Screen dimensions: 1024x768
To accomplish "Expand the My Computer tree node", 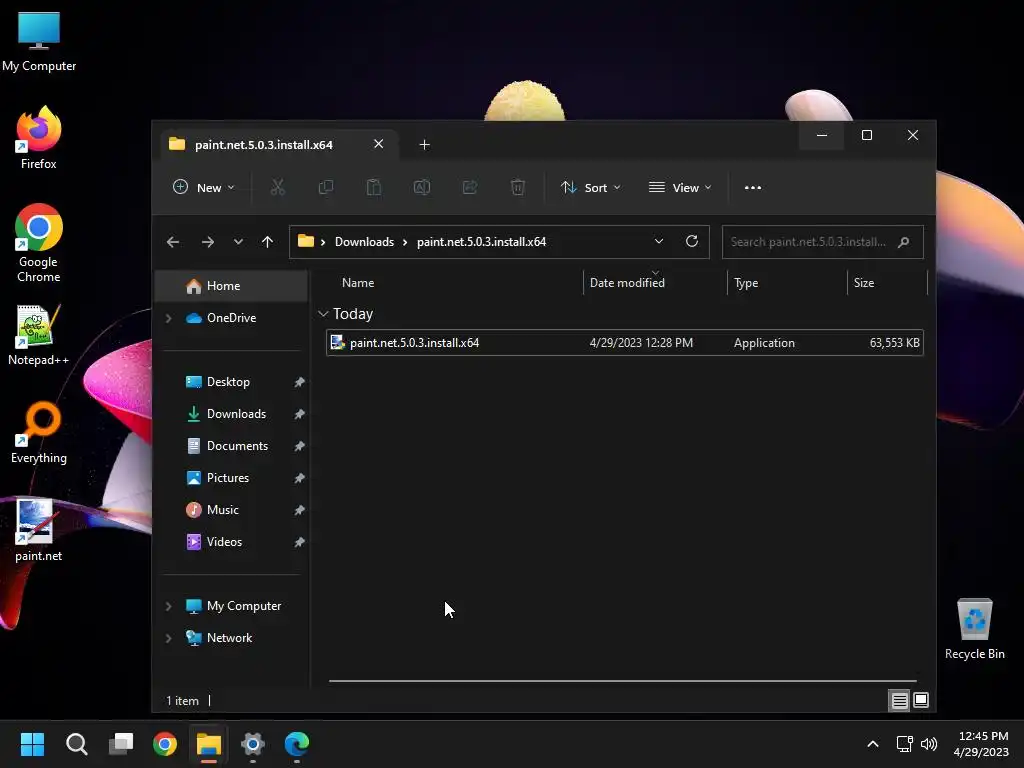I will tap(168, 606).
